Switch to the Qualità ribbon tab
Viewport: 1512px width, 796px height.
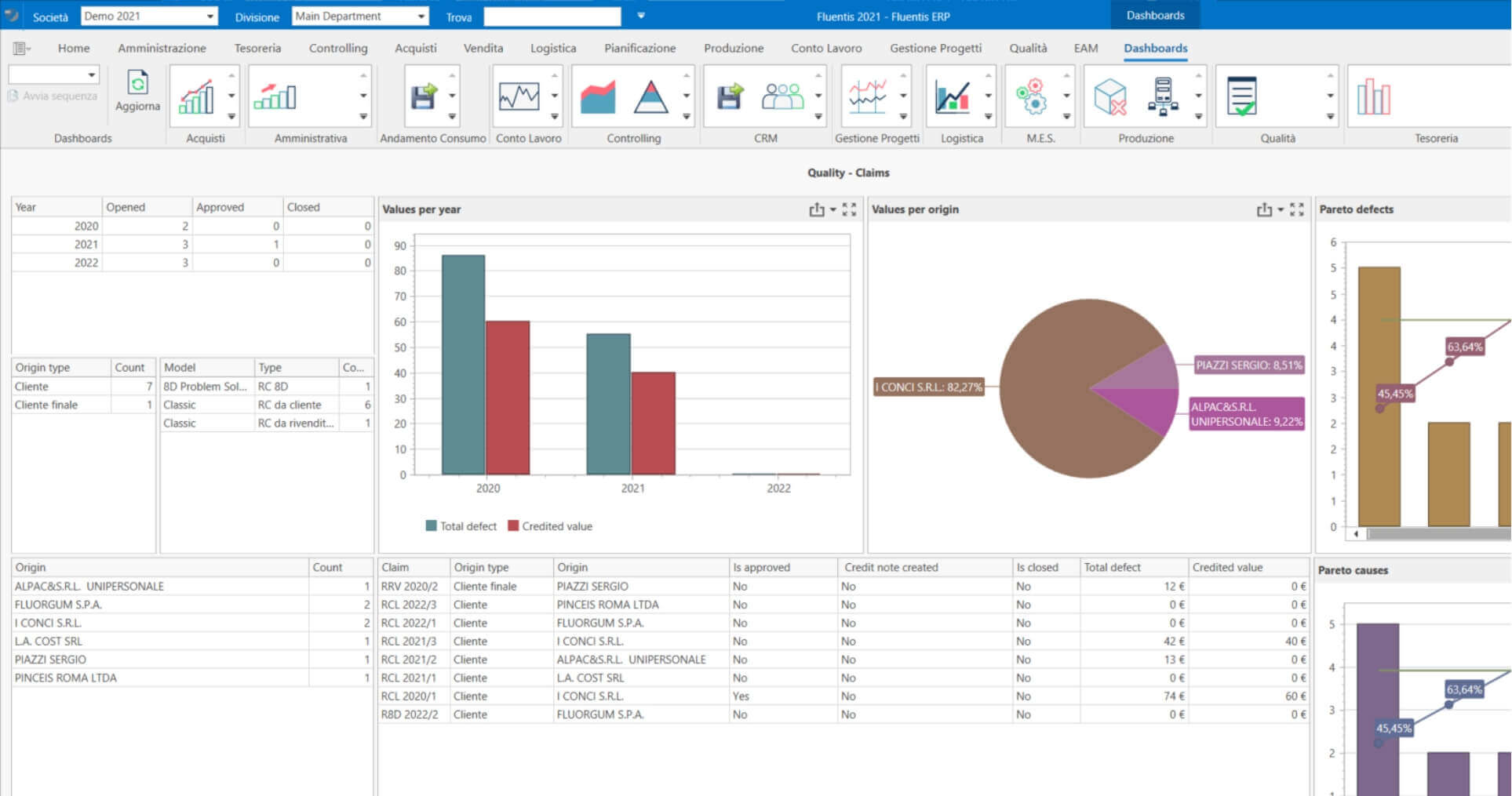[x=1028, y=48]
